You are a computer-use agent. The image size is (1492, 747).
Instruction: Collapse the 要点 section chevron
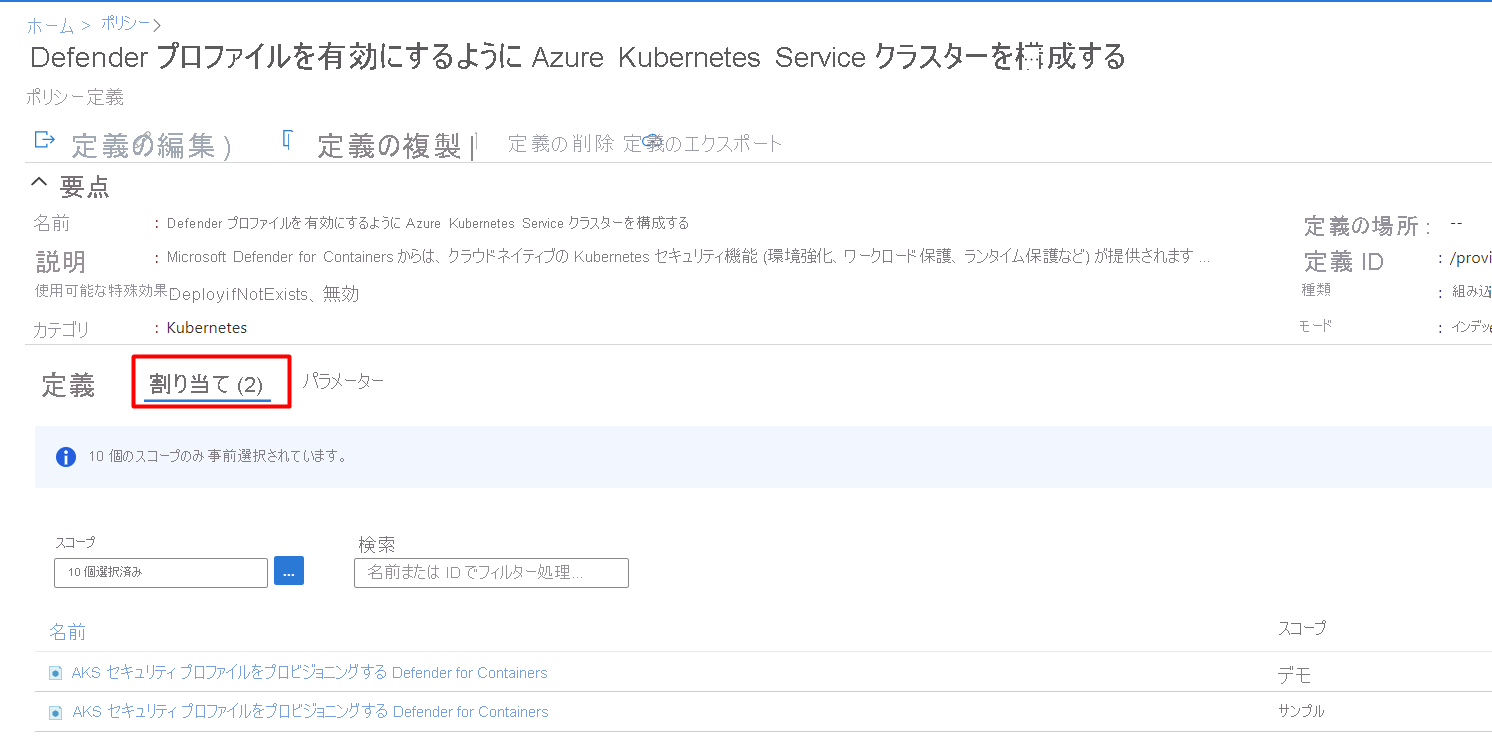tap(39, 183)
